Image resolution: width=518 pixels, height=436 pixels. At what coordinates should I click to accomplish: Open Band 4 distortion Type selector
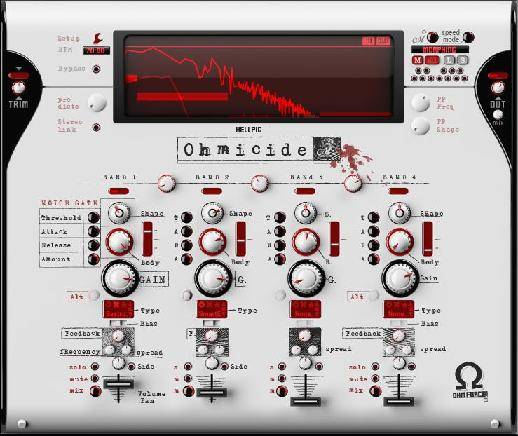399,309
